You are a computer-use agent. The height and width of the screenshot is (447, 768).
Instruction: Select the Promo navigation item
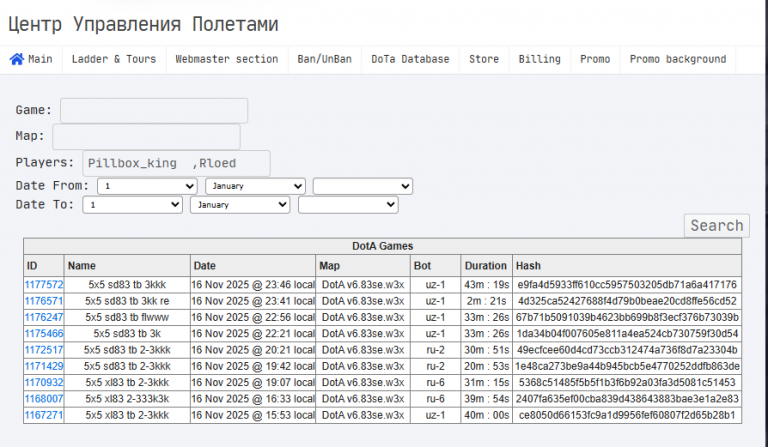click(x=595, y=59)
